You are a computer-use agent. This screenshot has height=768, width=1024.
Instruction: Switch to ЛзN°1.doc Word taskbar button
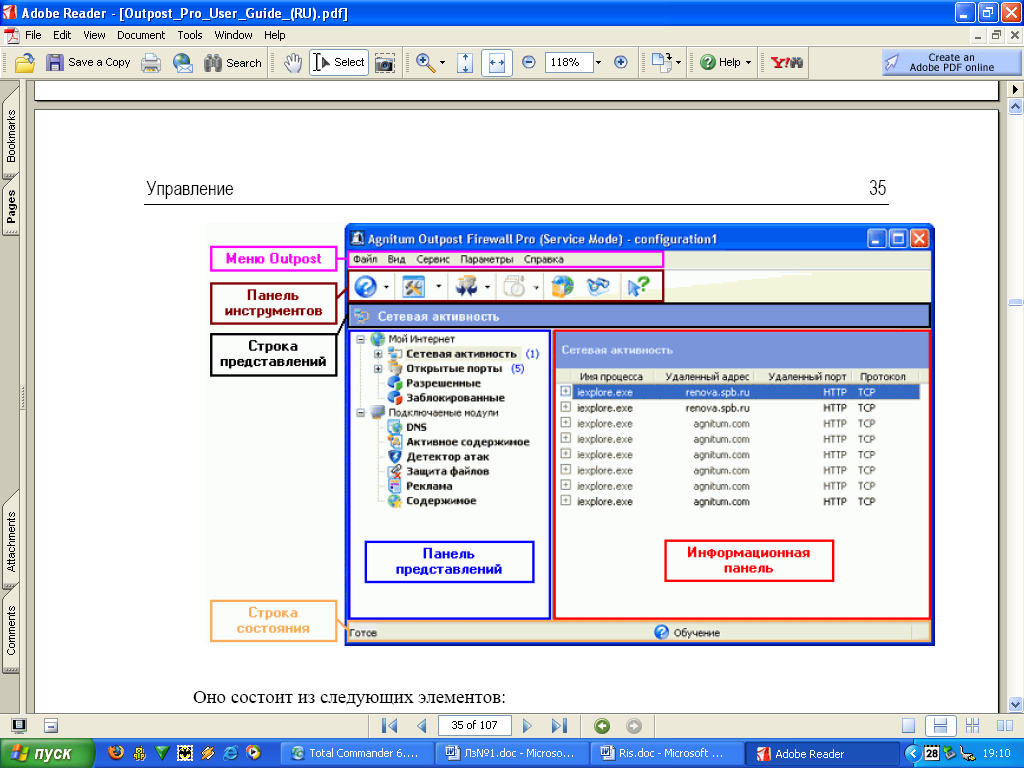point(512,753)
